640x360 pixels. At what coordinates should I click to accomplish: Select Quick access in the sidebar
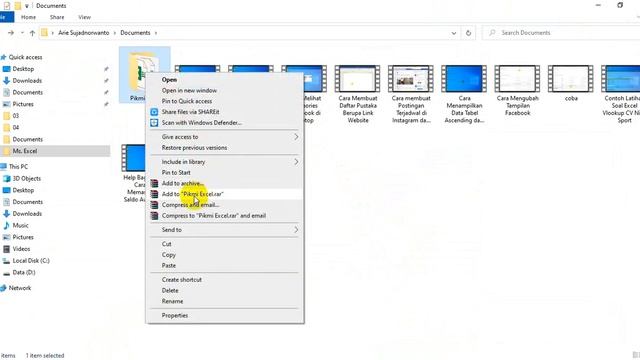tap(25, 57)
